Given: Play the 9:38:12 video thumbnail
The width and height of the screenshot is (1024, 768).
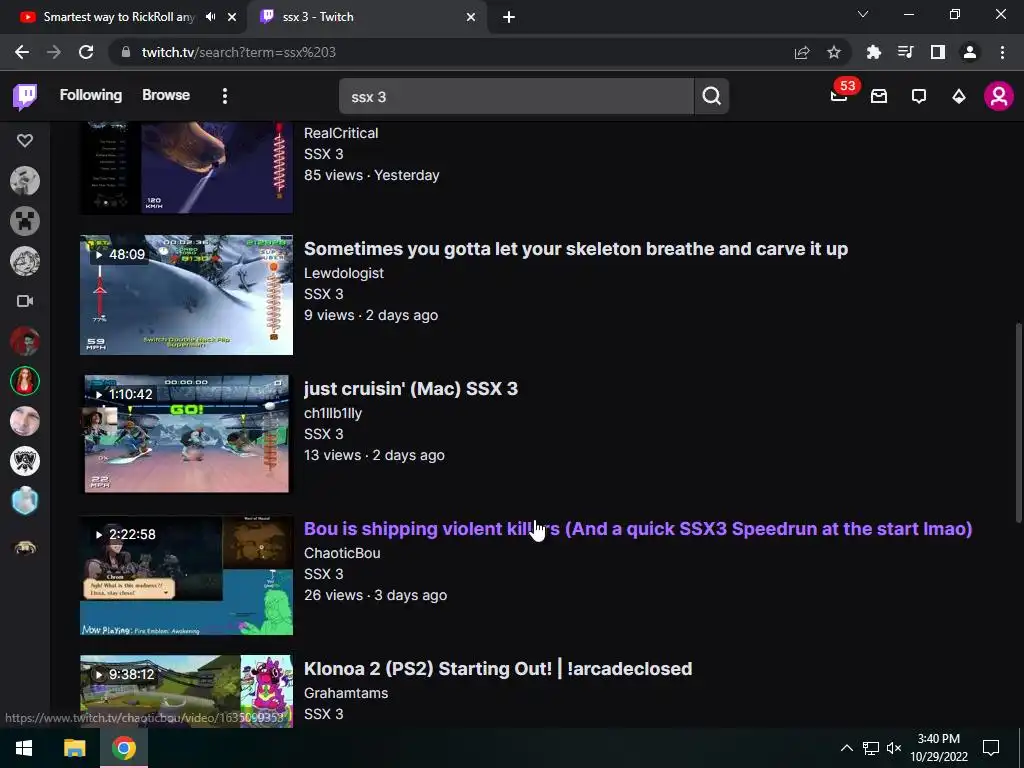Looking at the screenshot, I should click(x=186, y=691).
